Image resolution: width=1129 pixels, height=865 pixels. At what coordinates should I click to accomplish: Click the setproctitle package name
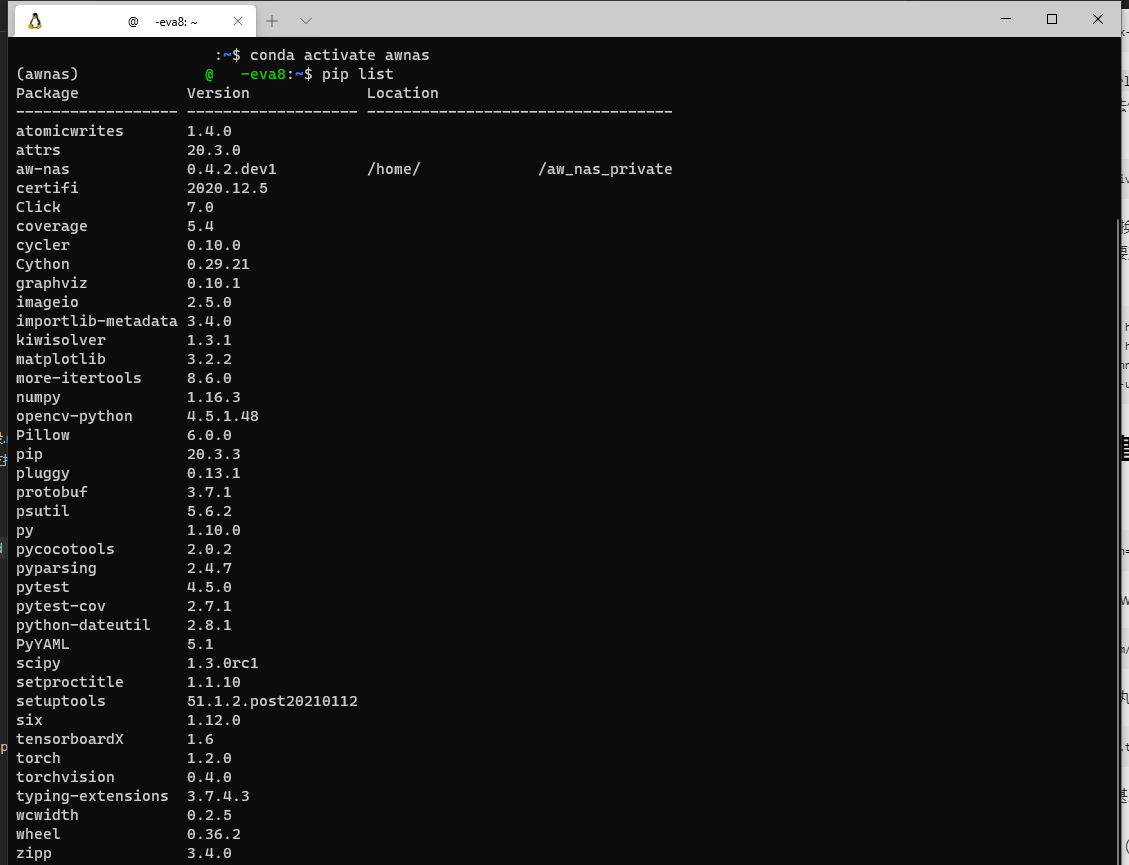(70, 682)
